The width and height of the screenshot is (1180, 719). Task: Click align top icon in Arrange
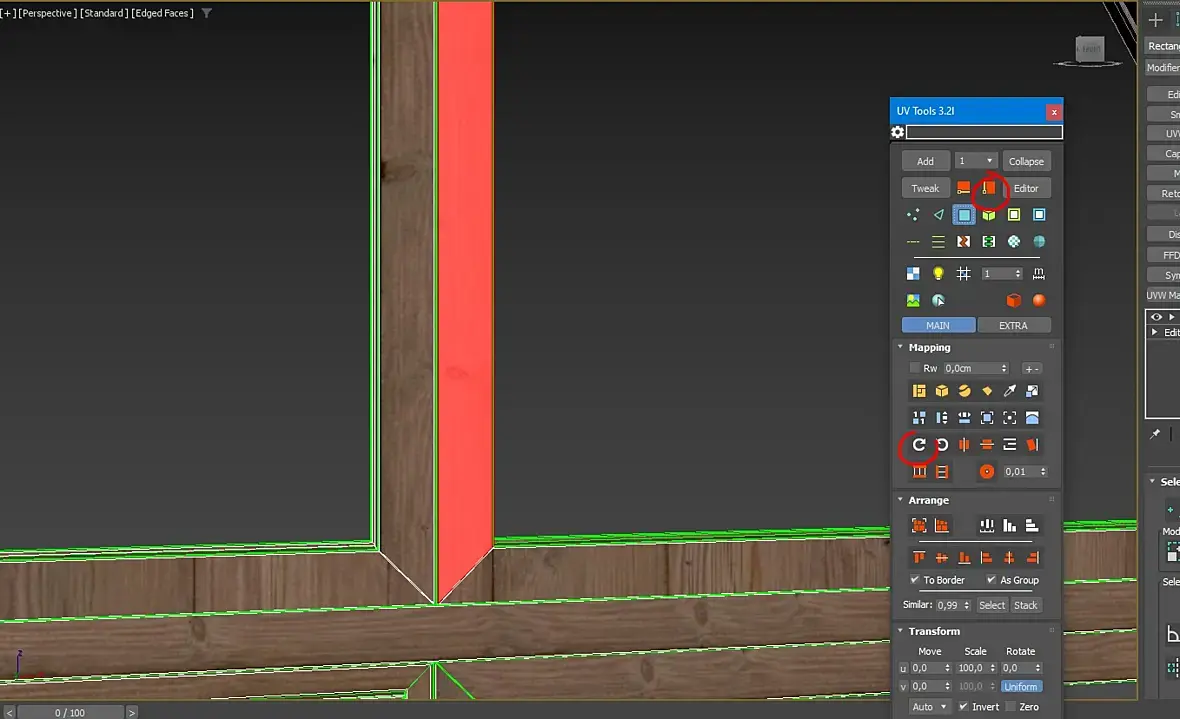click(919, 558)
